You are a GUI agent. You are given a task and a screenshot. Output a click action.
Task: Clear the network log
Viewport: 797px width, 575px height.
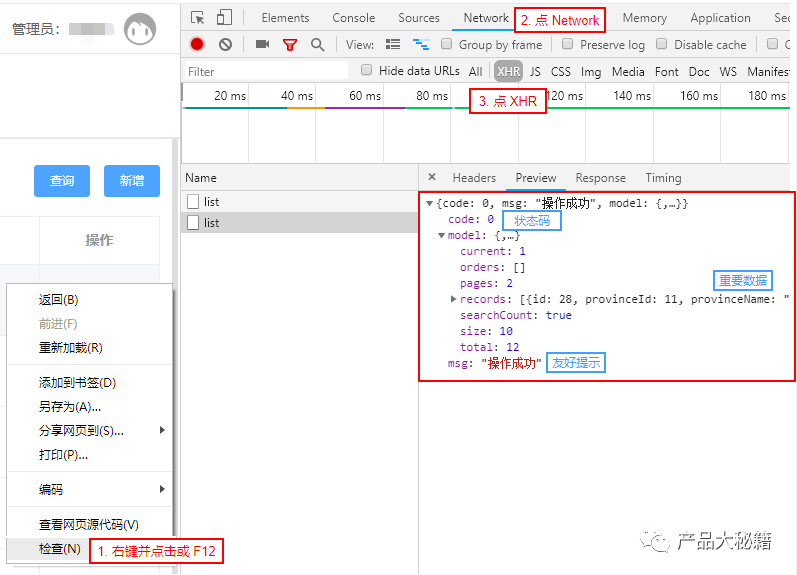[x=225, y=45]
